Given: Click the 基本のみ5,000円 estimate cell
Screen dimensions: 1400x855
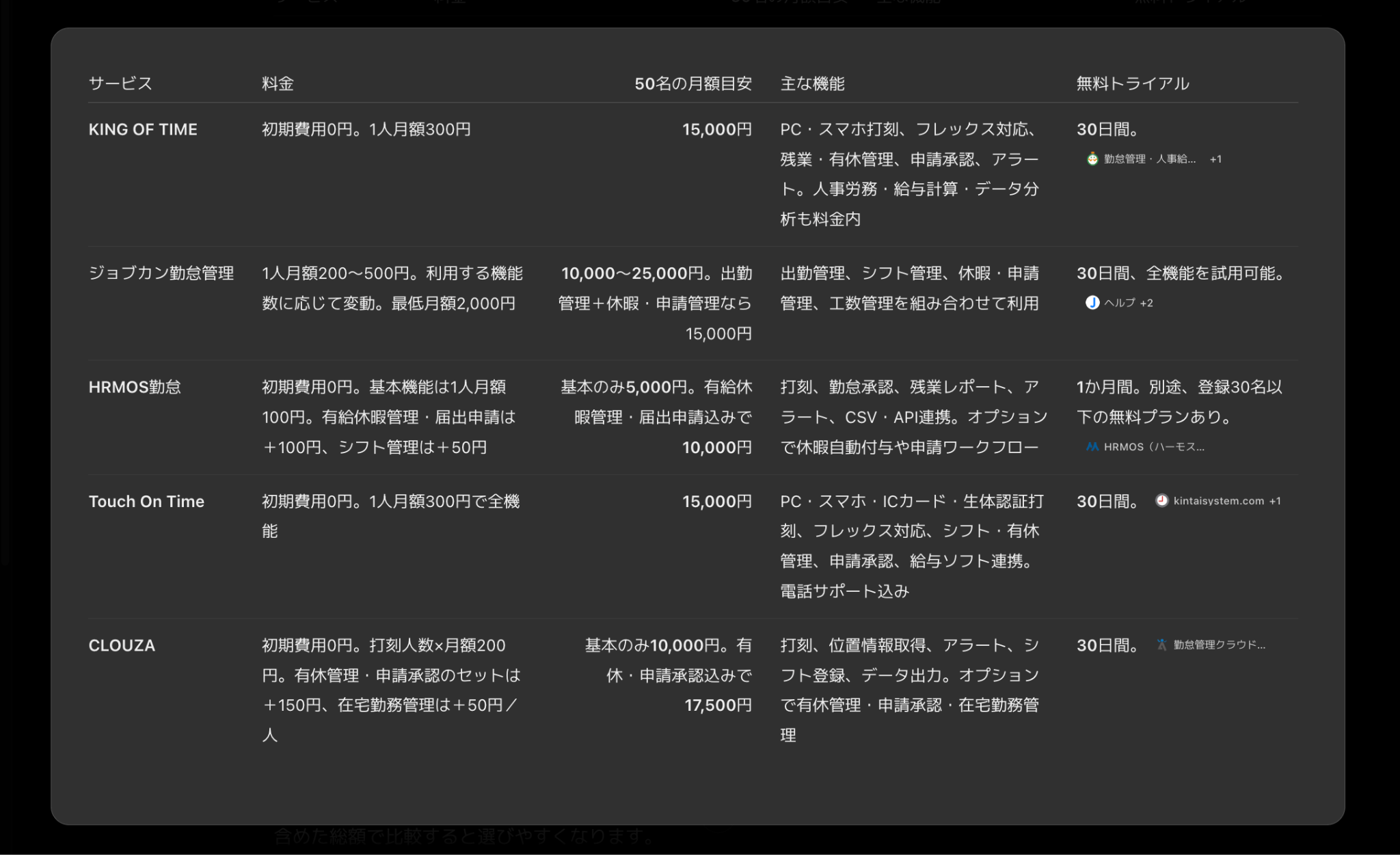Looking at the screenshot, I should pyautogui.click(x=656, y=417).
